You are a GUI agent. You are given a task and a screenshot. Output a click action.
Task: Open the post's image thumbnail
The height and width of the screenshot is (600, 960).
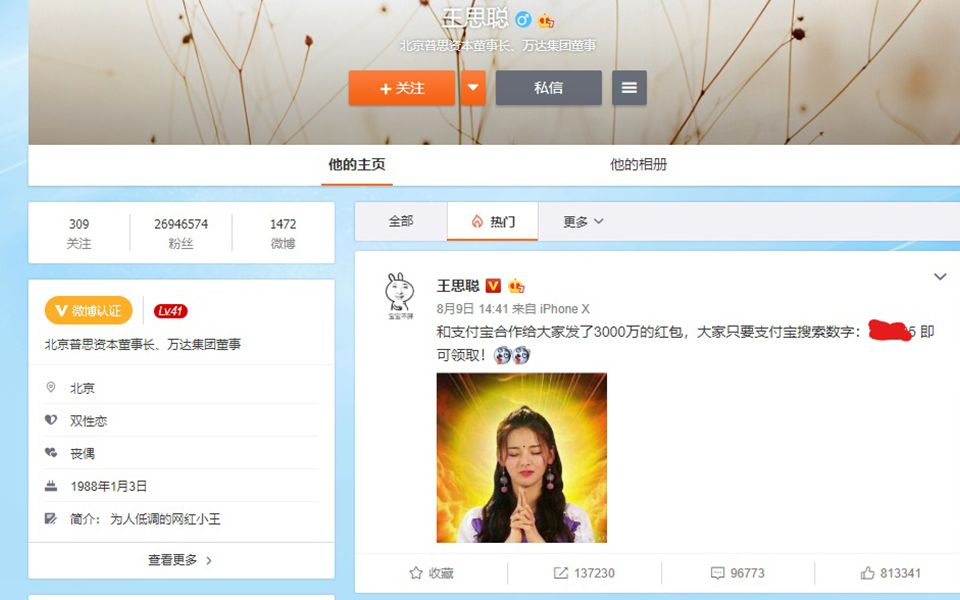coord(522,457)
